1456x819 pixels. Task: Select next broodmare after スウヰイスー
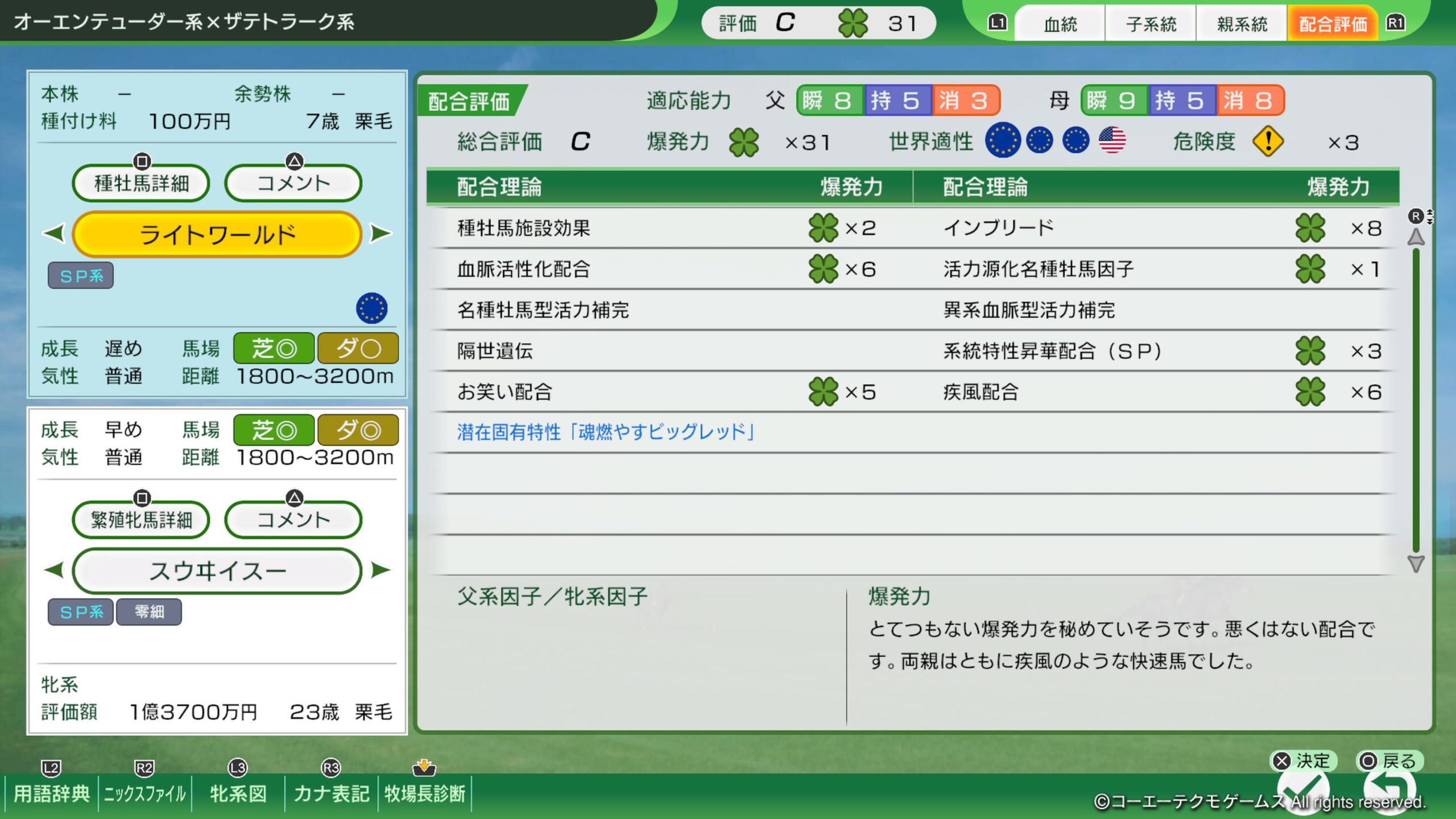point(380,570)
